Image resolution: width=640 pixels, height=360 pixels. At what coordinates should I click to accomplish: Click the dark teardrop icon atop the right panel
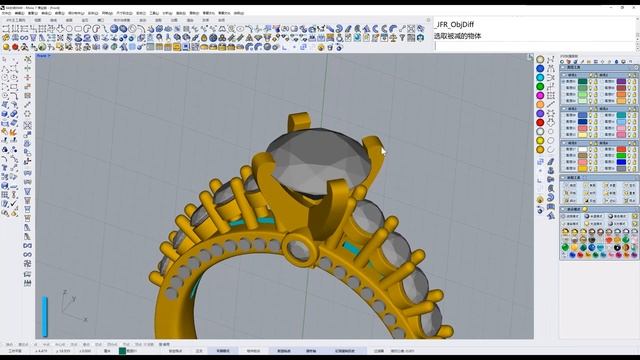tap(616, 62)
